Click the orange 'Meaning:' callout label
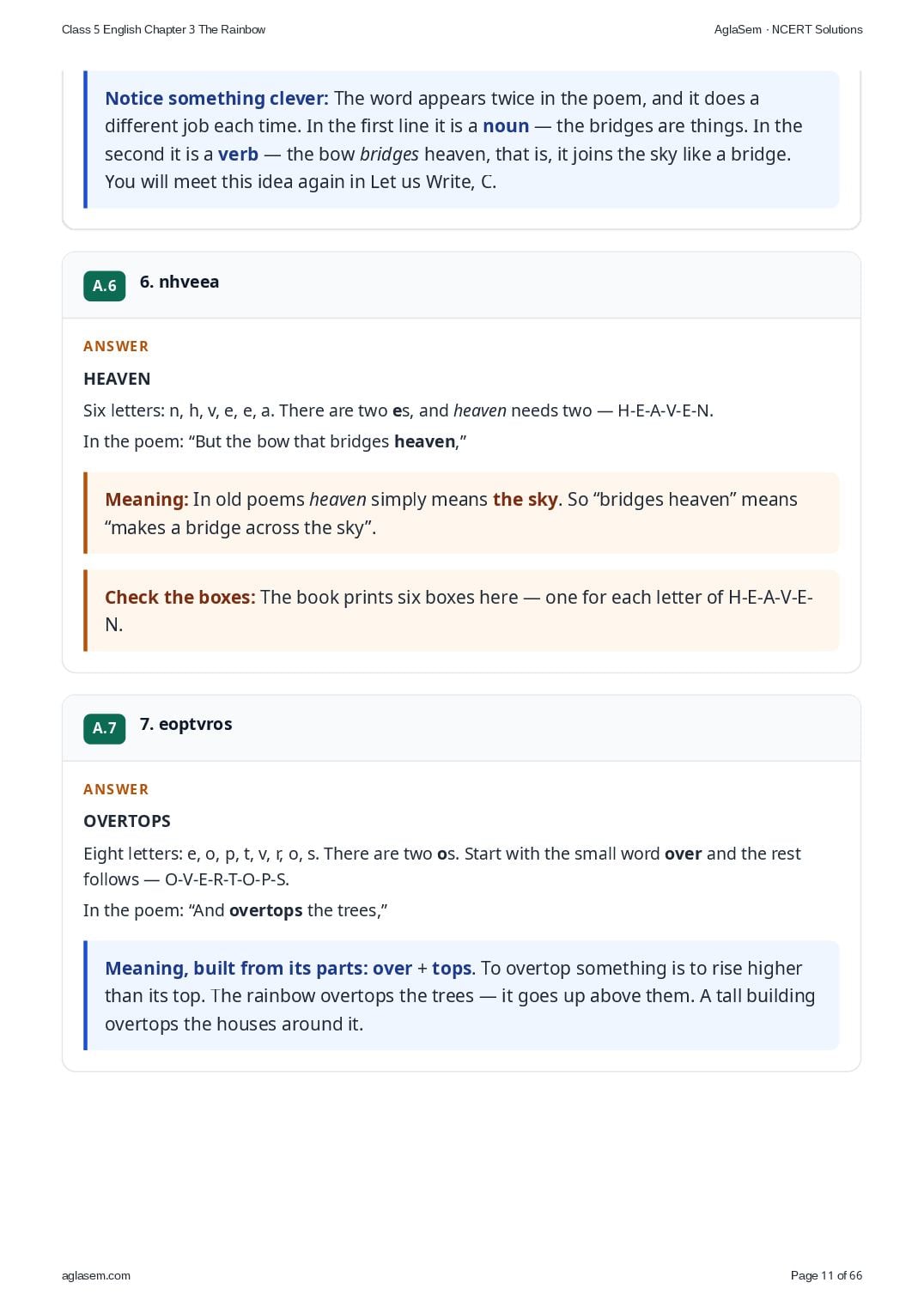924x1307 pixels. [x=147, y=500]
